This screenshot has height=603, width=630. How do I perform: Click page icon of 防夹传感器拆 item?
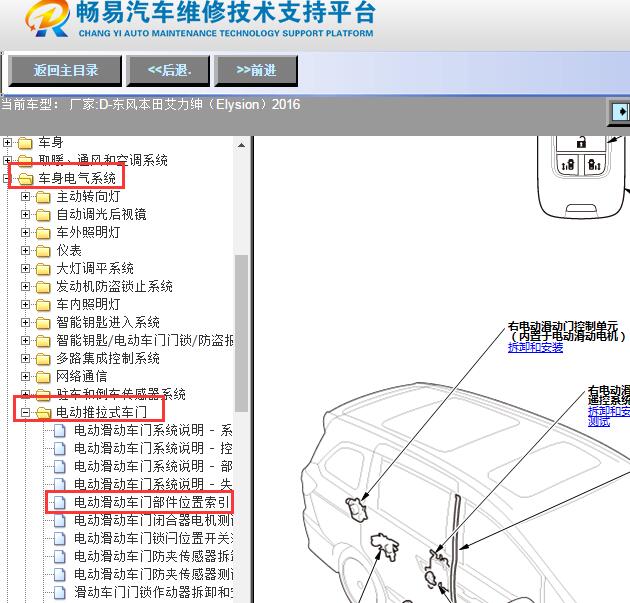coord(59,556)
